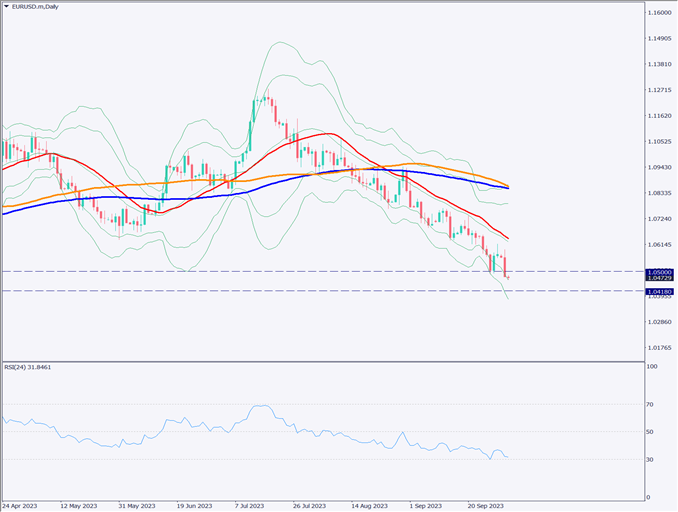
Task: Click the 1.08335 price axis label
Action: pos(659,193)
